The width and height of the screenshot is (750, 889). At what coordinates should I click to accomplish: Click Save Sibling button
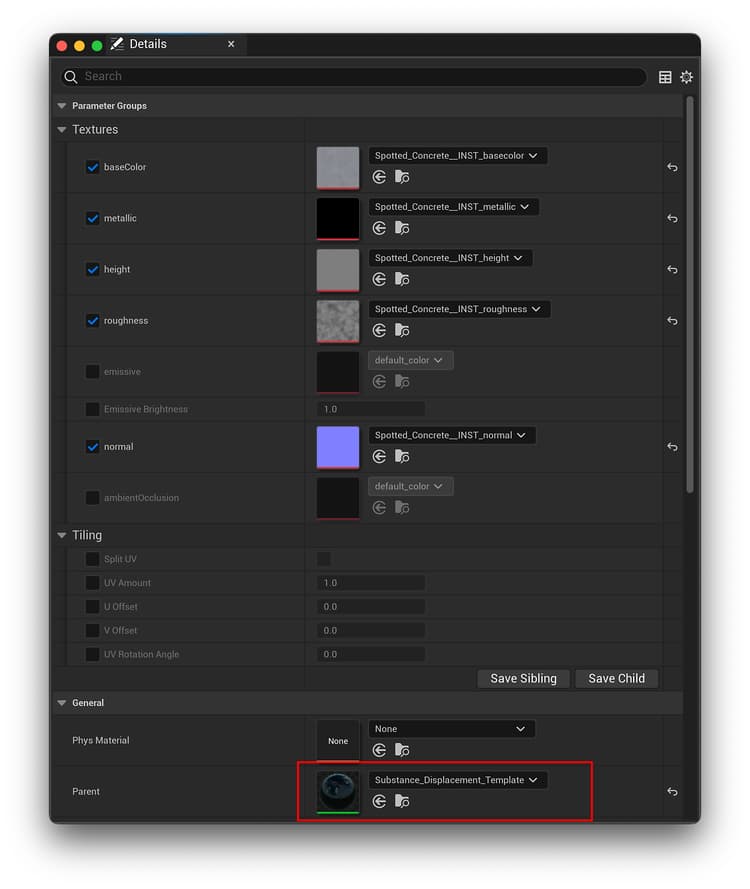523,679
